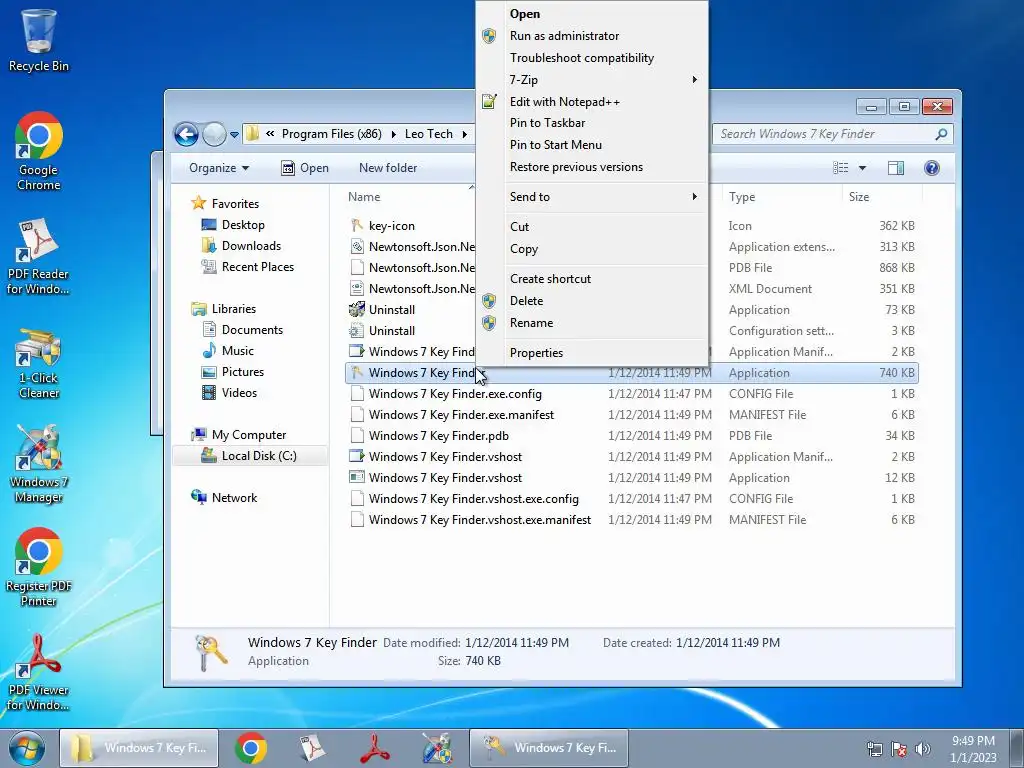
Task: Click the Leo Tech breadcrumb
Action: pos(428,134)
